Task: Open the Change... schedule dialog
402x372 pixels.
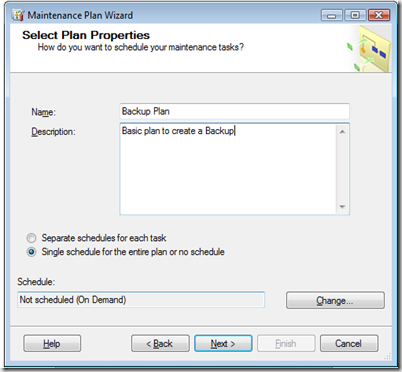Action: tap(335, 300)
